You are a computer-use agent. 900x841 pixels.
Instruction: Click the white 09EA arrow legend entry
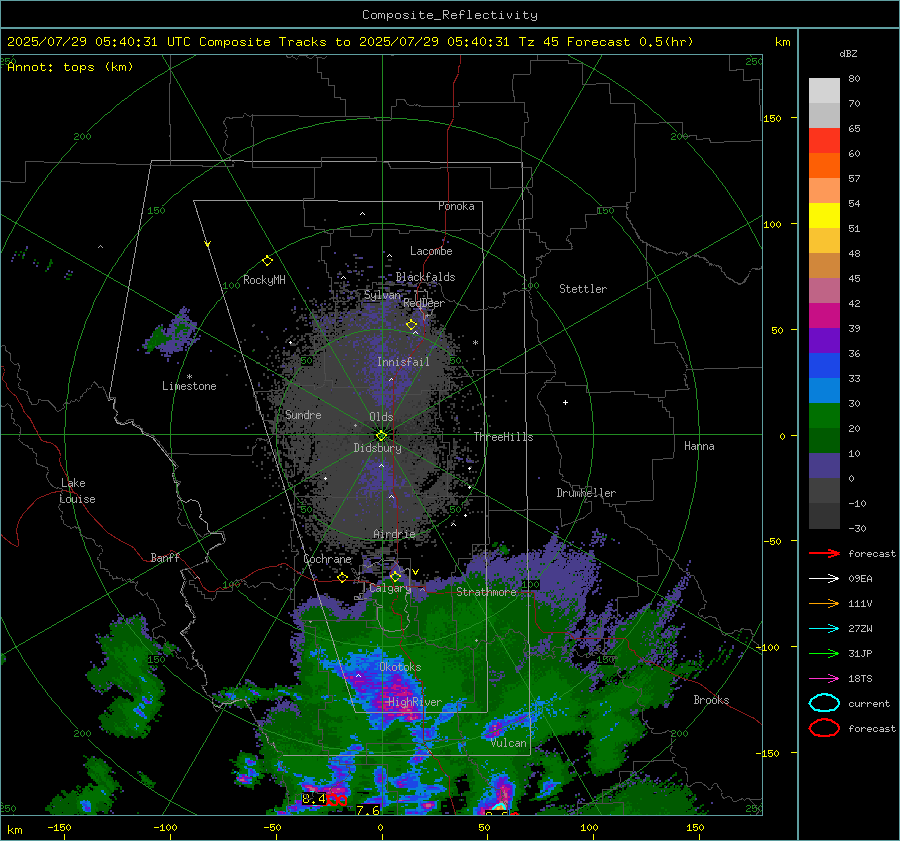[824, 578]
